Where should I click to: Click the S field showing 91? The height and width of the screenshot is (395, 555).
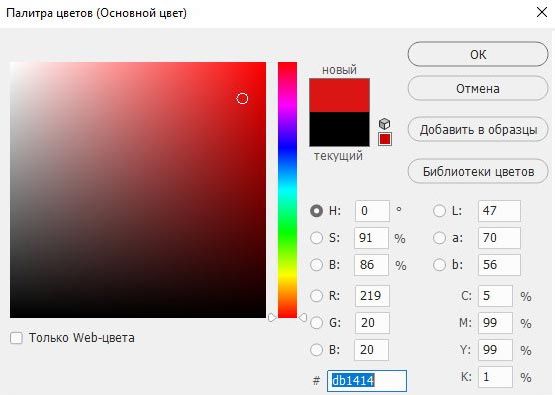click(x=371, y=238)
